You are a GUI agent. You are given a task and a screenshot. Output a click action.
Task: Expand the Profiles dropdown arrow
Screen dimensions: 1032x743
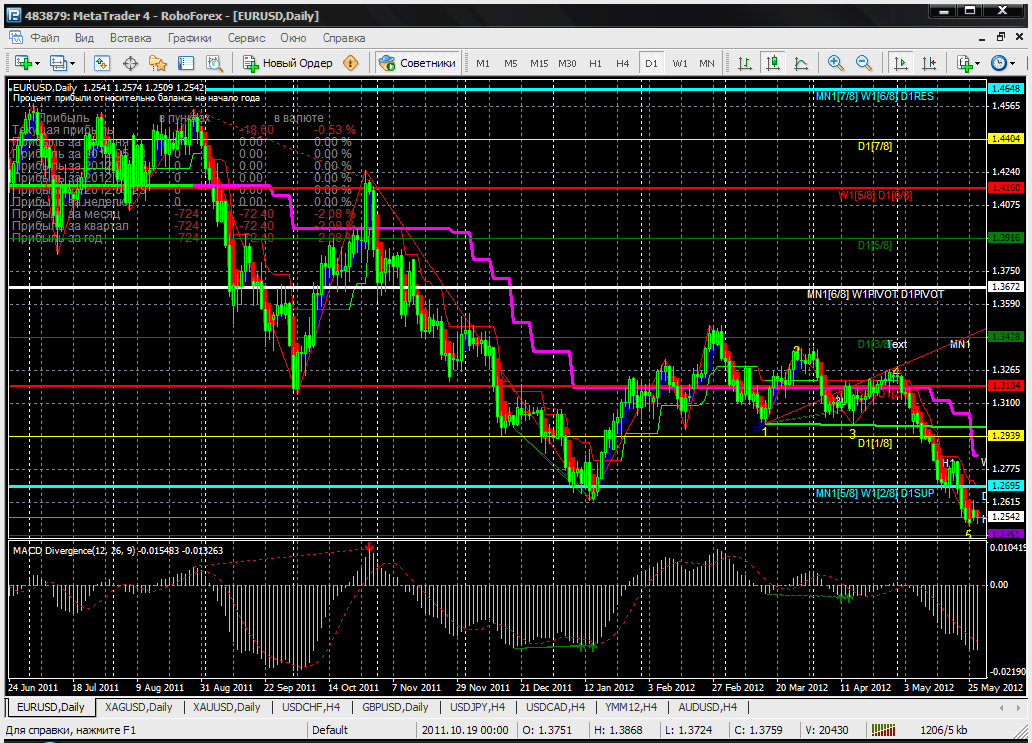pyautogui.click(x=72, y=64)
